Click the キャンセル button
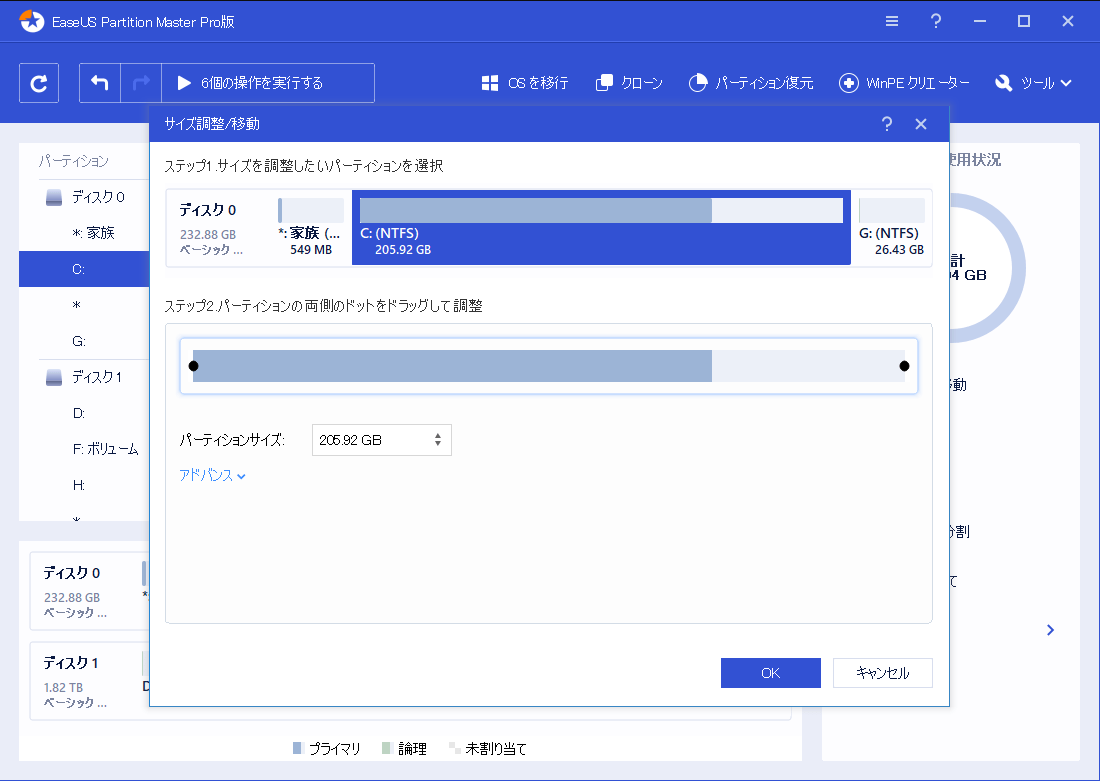Screen dimensions: 1100x781 [x=883, y=673]
